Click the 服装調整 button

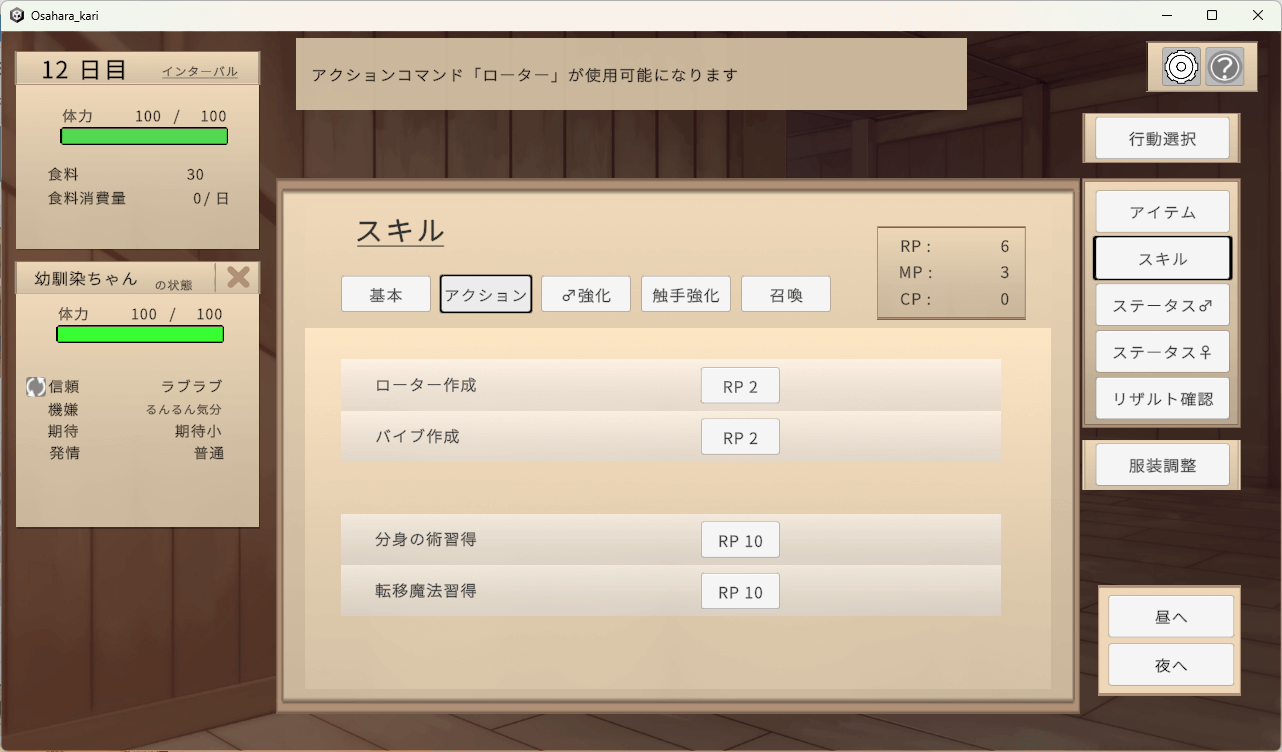(x=1162, y=465)
